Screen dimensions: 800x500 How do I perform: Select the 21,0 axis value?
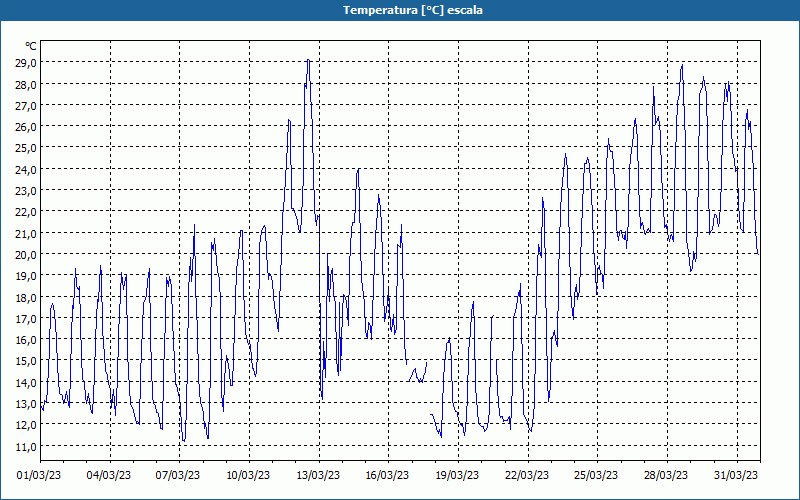tap(26, 233)
